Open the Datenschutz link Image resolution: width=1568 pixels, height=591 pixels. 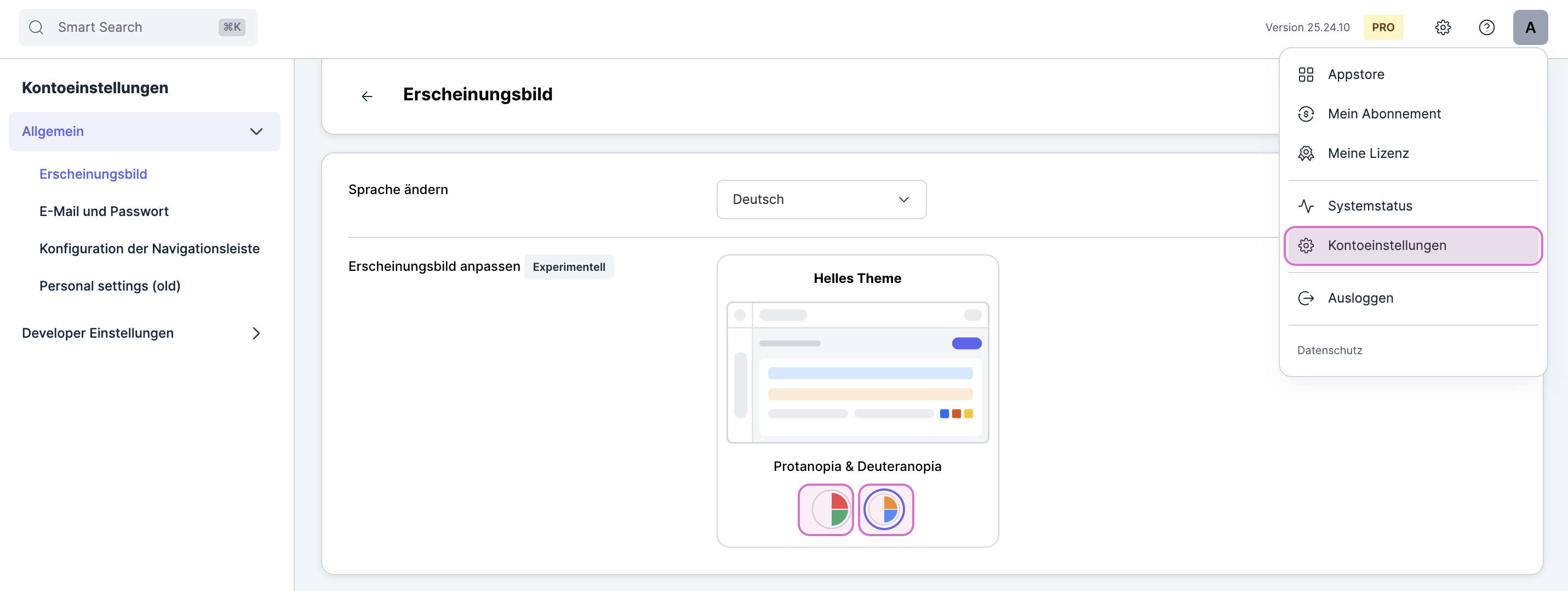coord(1329,350)
